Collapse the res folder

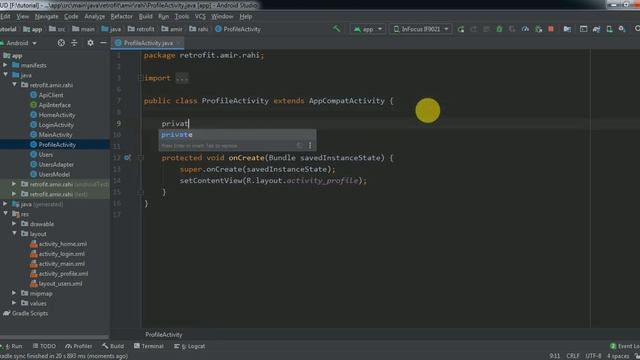[5, 214]
